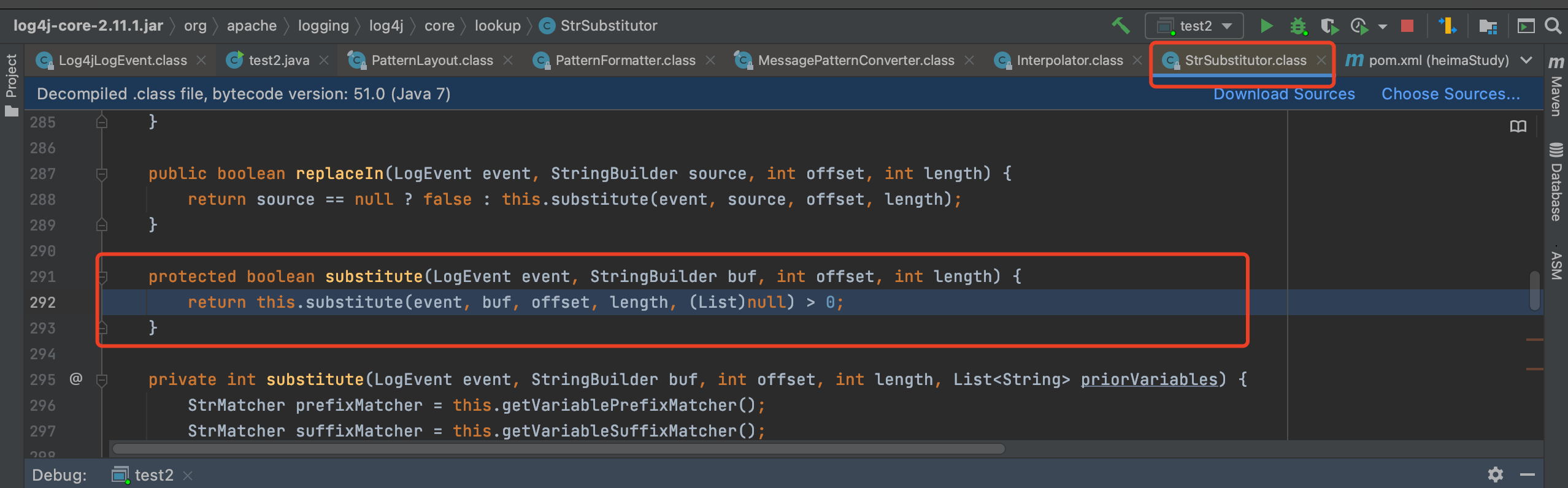Open Search Everywhere with the magnifier icon
This screenshot has height=488, width=1568.
pyautogui.click(x=1553, y=26)
